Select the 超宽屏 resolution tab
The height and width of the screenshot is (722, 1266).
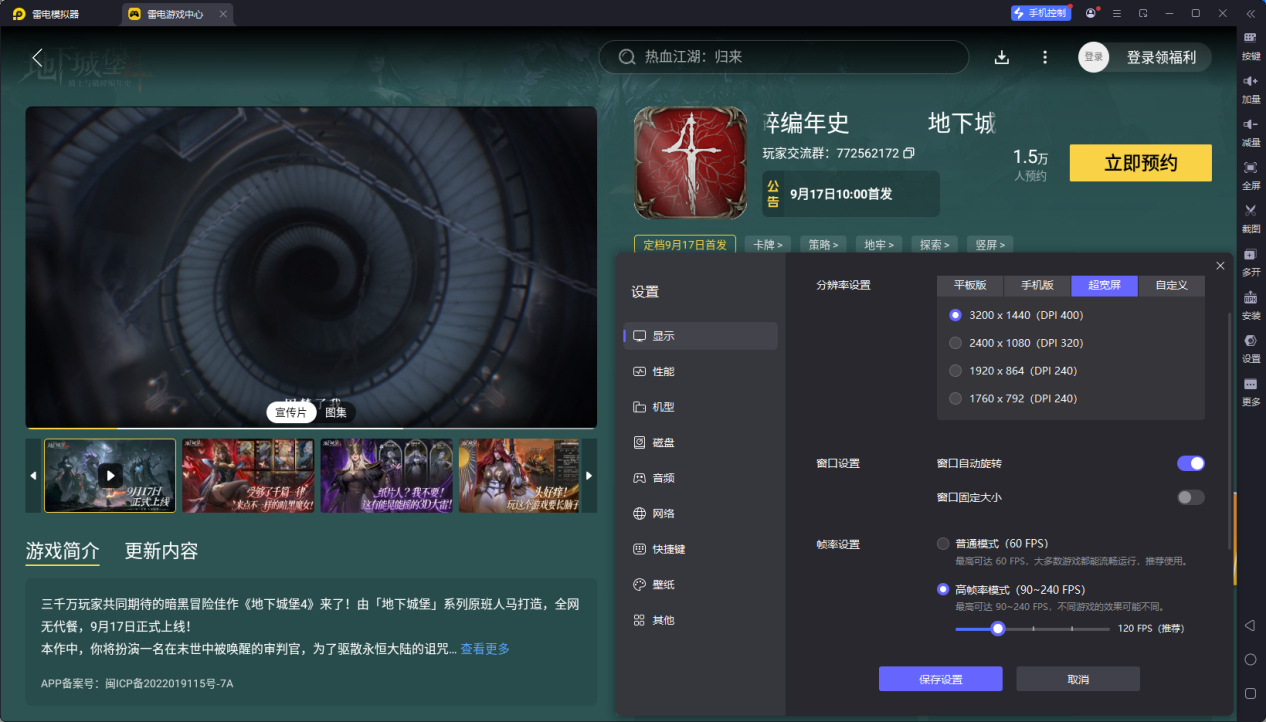point(1104,285)
